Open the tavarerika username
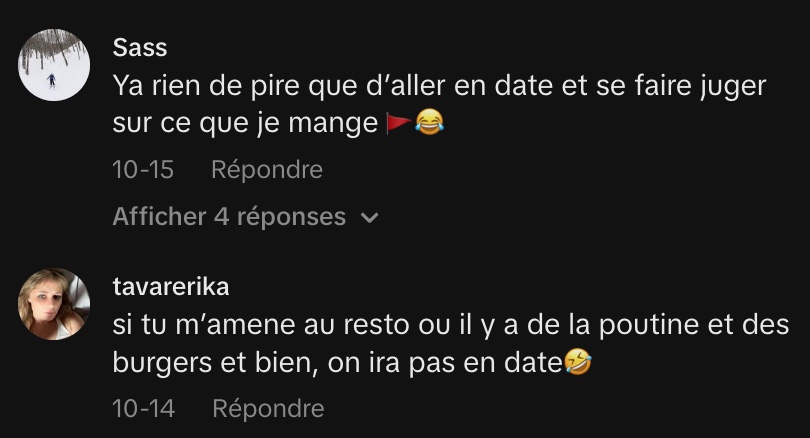 pyautogui.click(x=171, y=287)
